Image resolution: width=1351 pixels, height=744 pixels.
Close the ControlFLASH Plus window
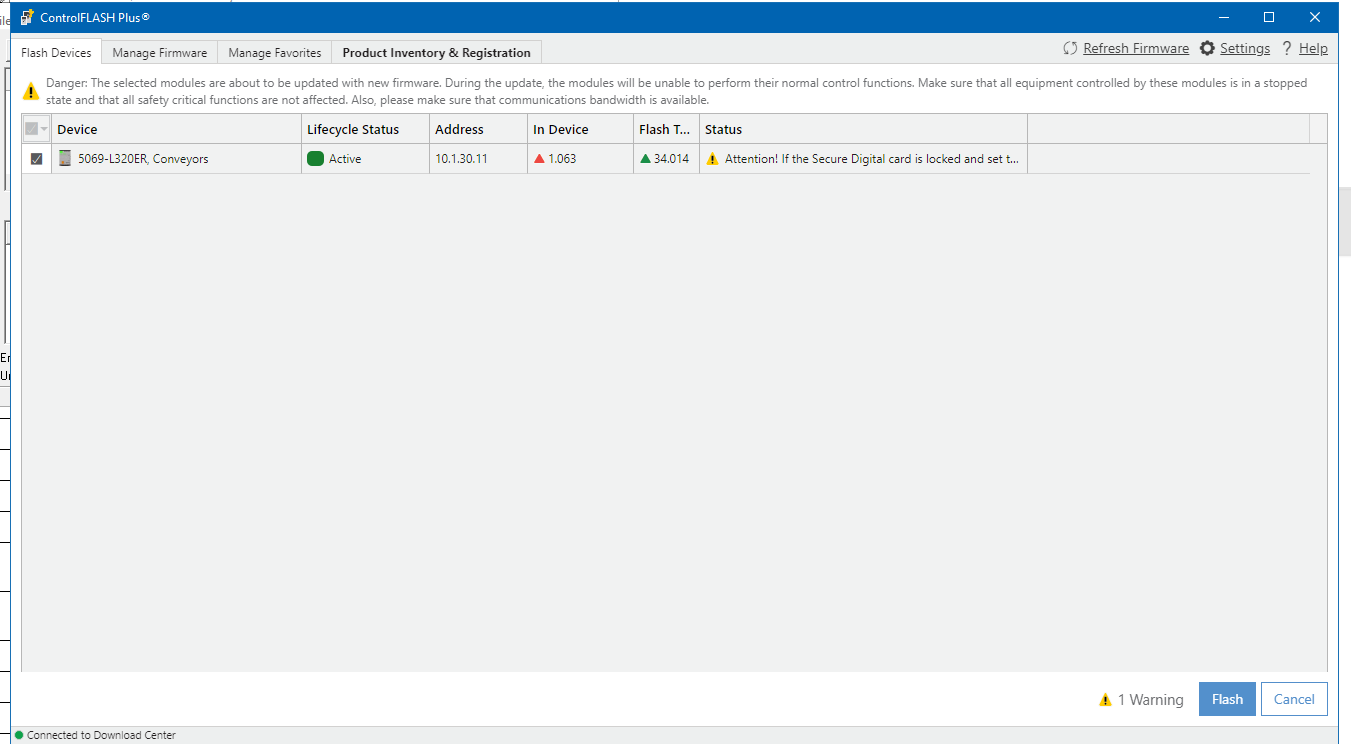(x=1315, y=17)
